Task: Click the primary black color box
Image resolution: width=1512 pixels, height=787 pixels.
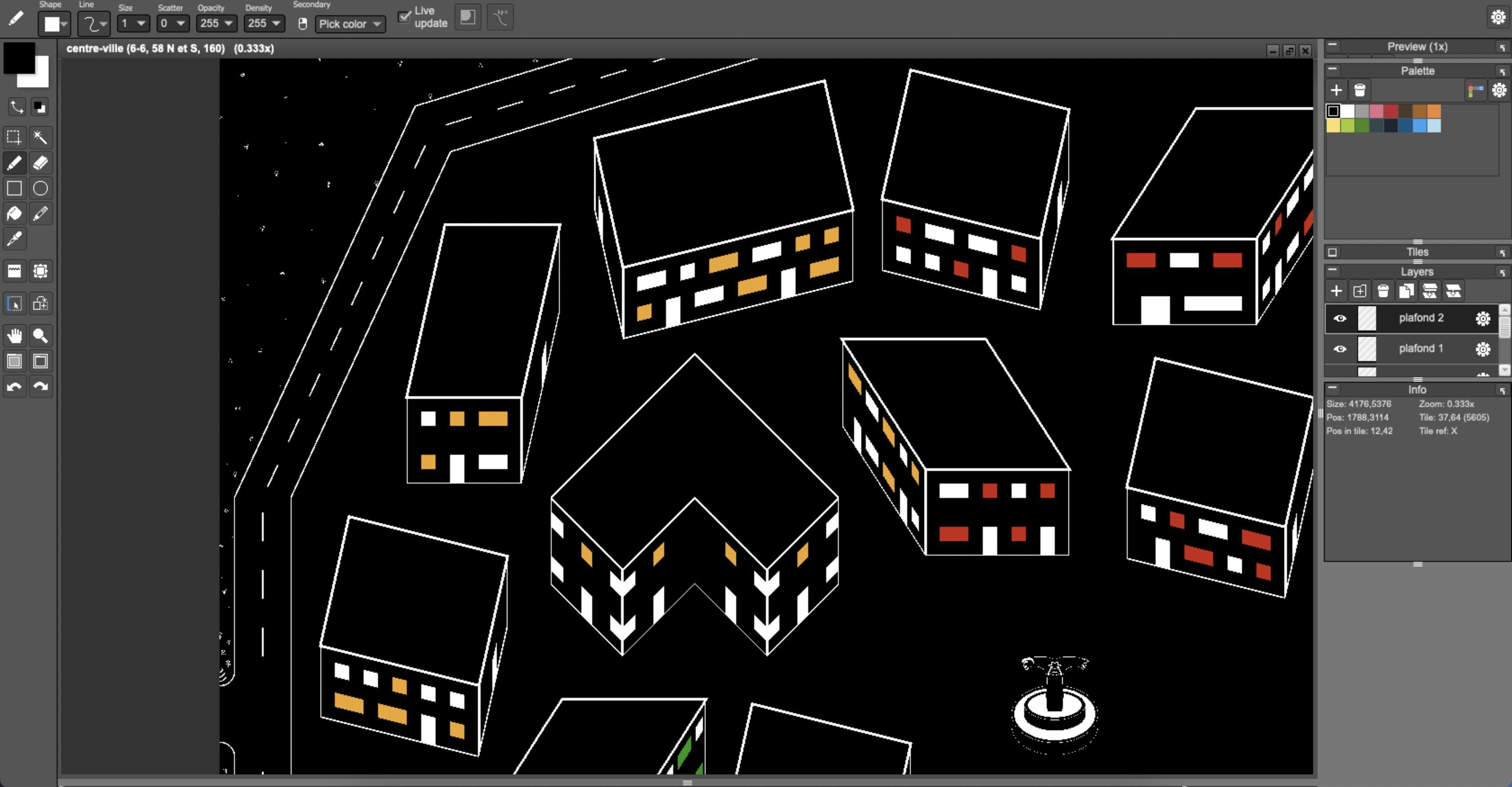Action: [x=19, y=58]
